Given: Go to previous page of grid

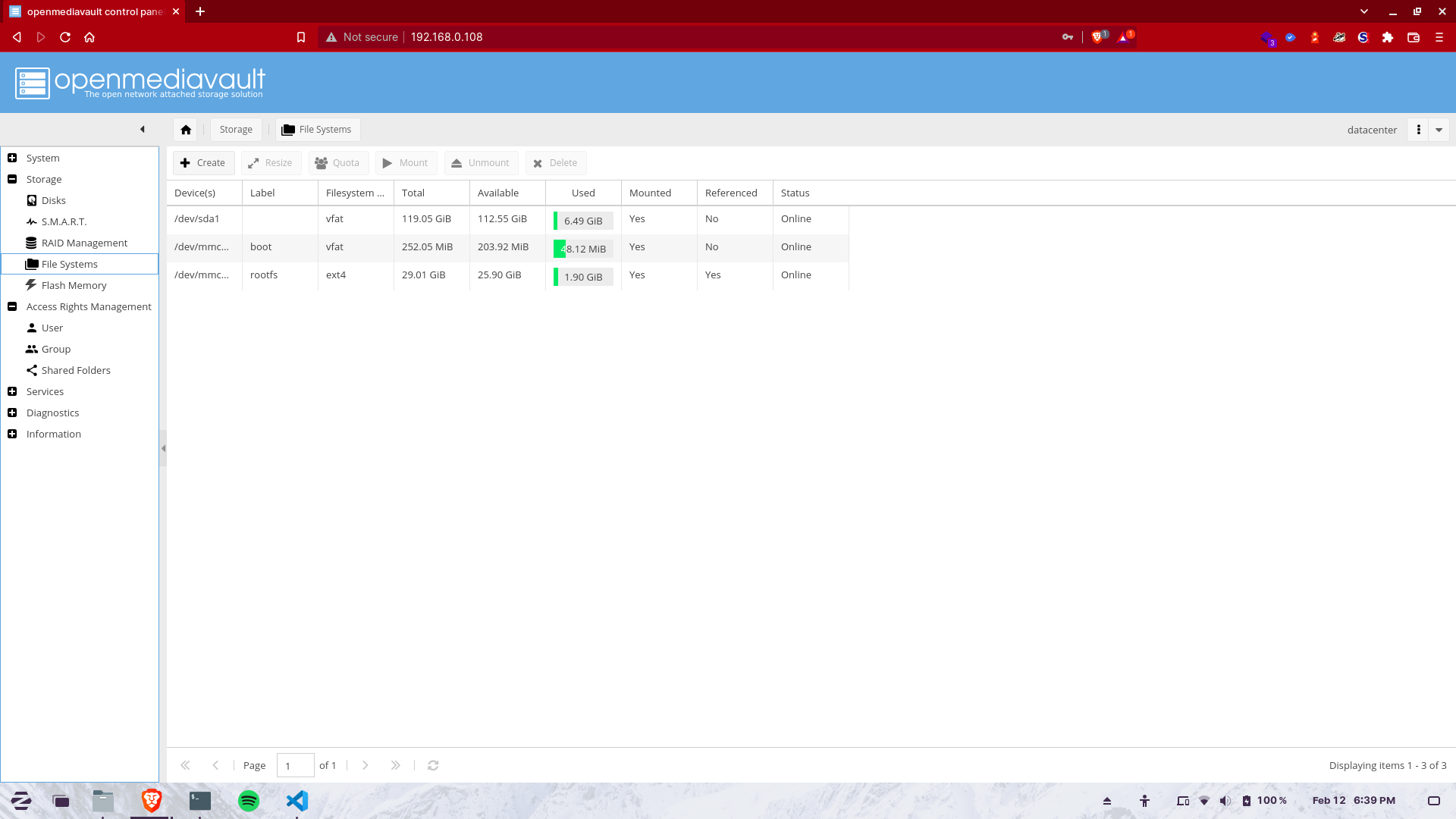Looking at the screenshot, I should (215, 765).
